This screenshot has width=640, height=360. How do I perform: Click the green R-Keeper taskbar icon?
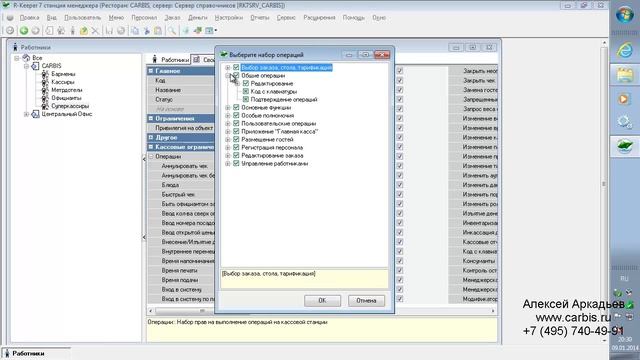(x=624, y=146)
